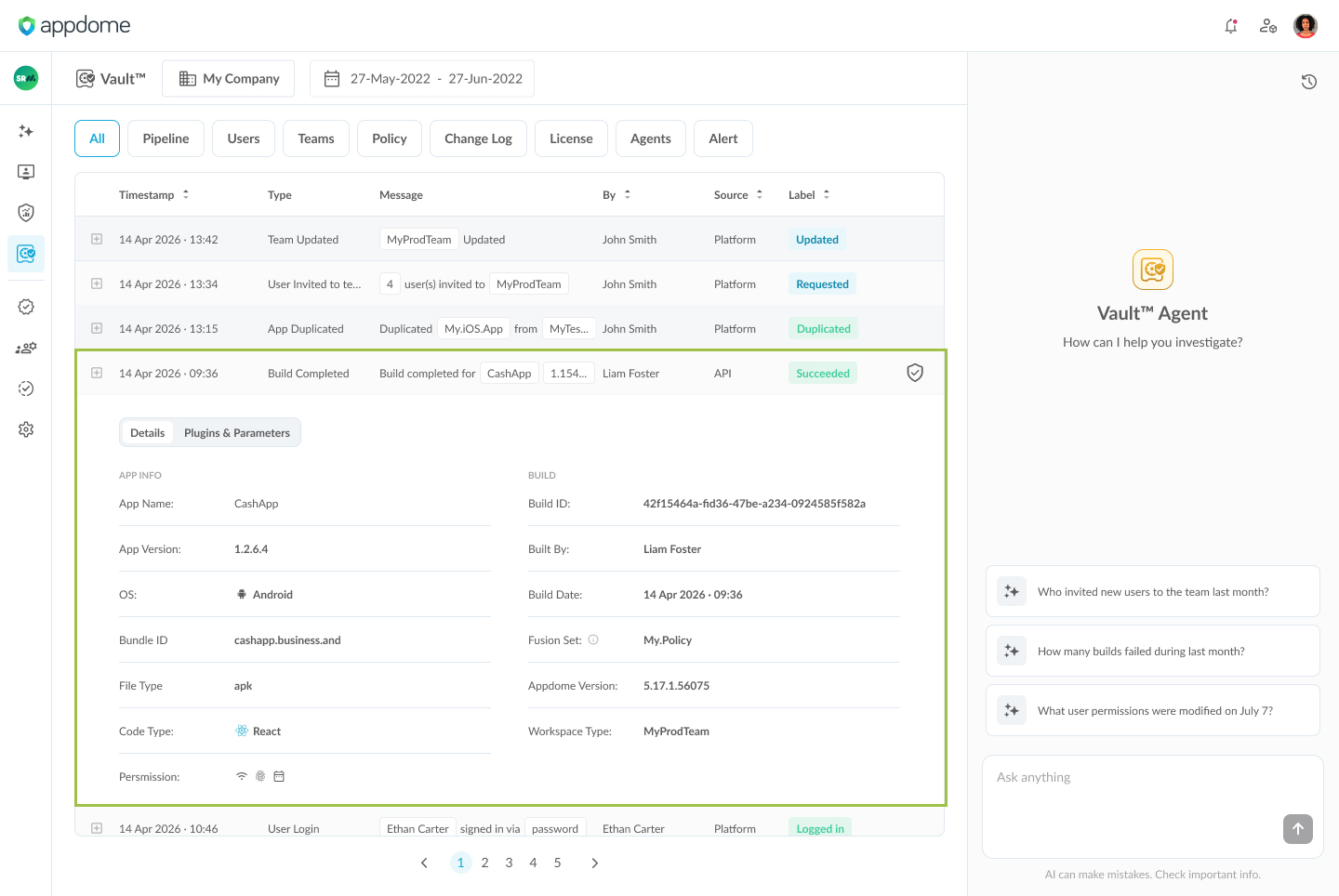Expand the Team Updated row
This screenshot has width=1339, height=896.
point(97,239)
